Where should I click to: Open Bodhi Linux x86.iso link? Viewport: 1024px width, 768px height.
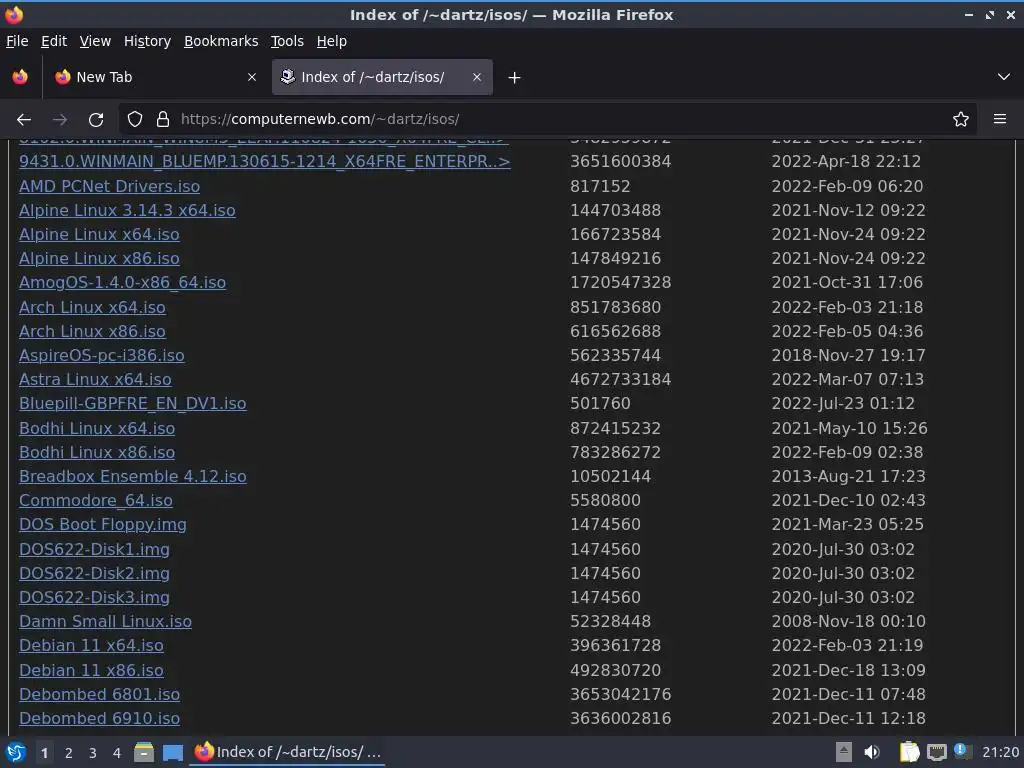pos(97,453)
